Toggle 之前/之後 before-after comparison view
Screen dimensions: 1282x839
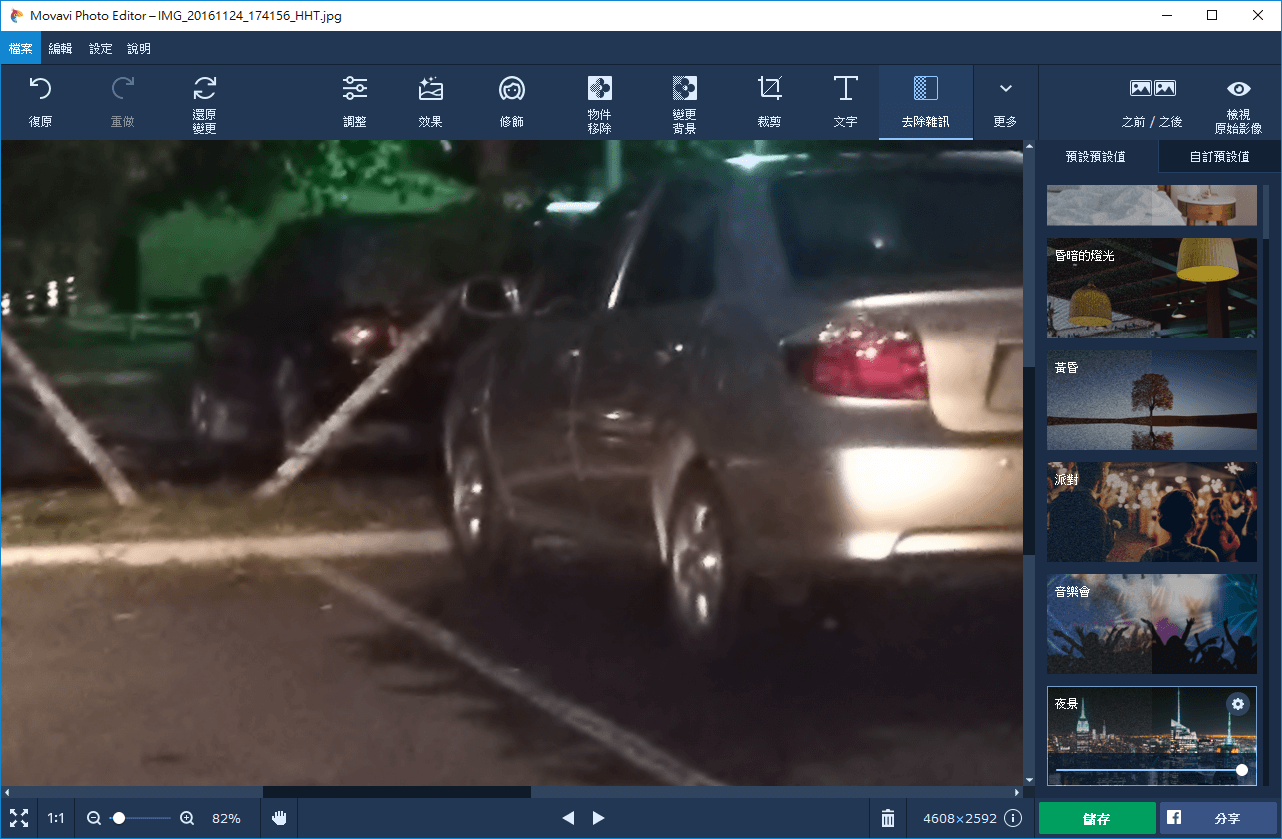pyautogui.click(x=1152, y=90)
